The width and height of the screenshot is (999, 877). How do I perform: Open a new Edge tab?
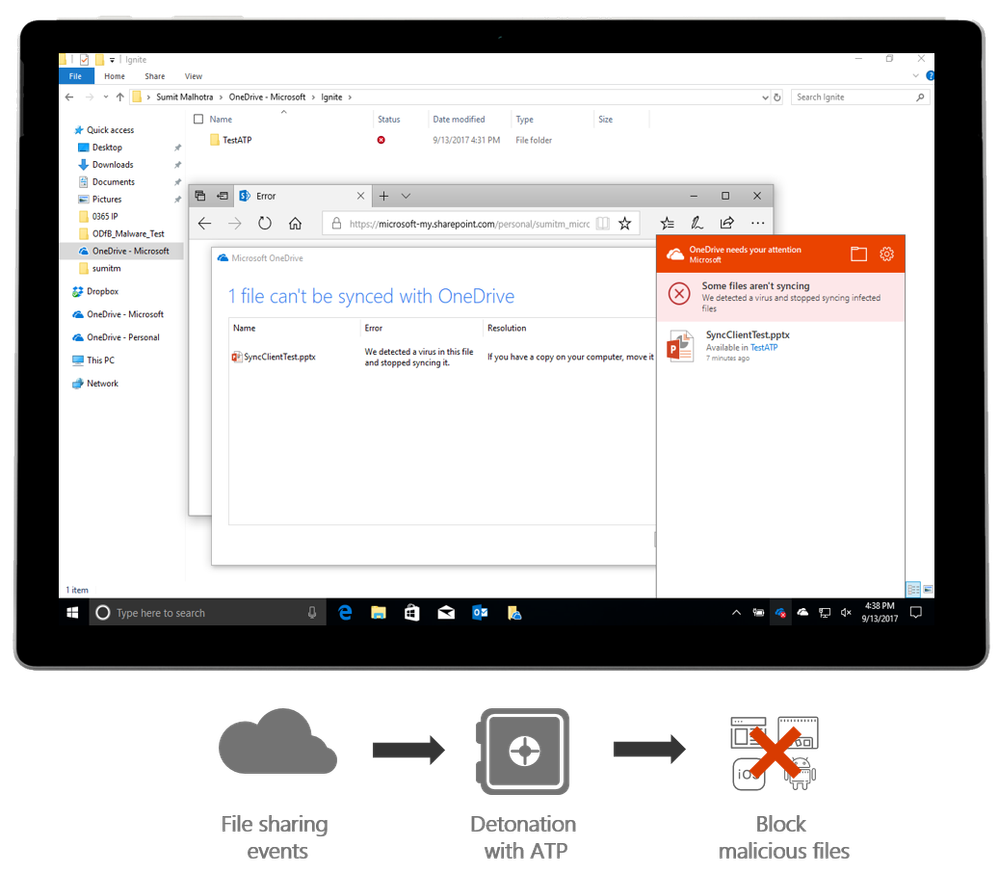pyautogui.click(x=384, y=196)
